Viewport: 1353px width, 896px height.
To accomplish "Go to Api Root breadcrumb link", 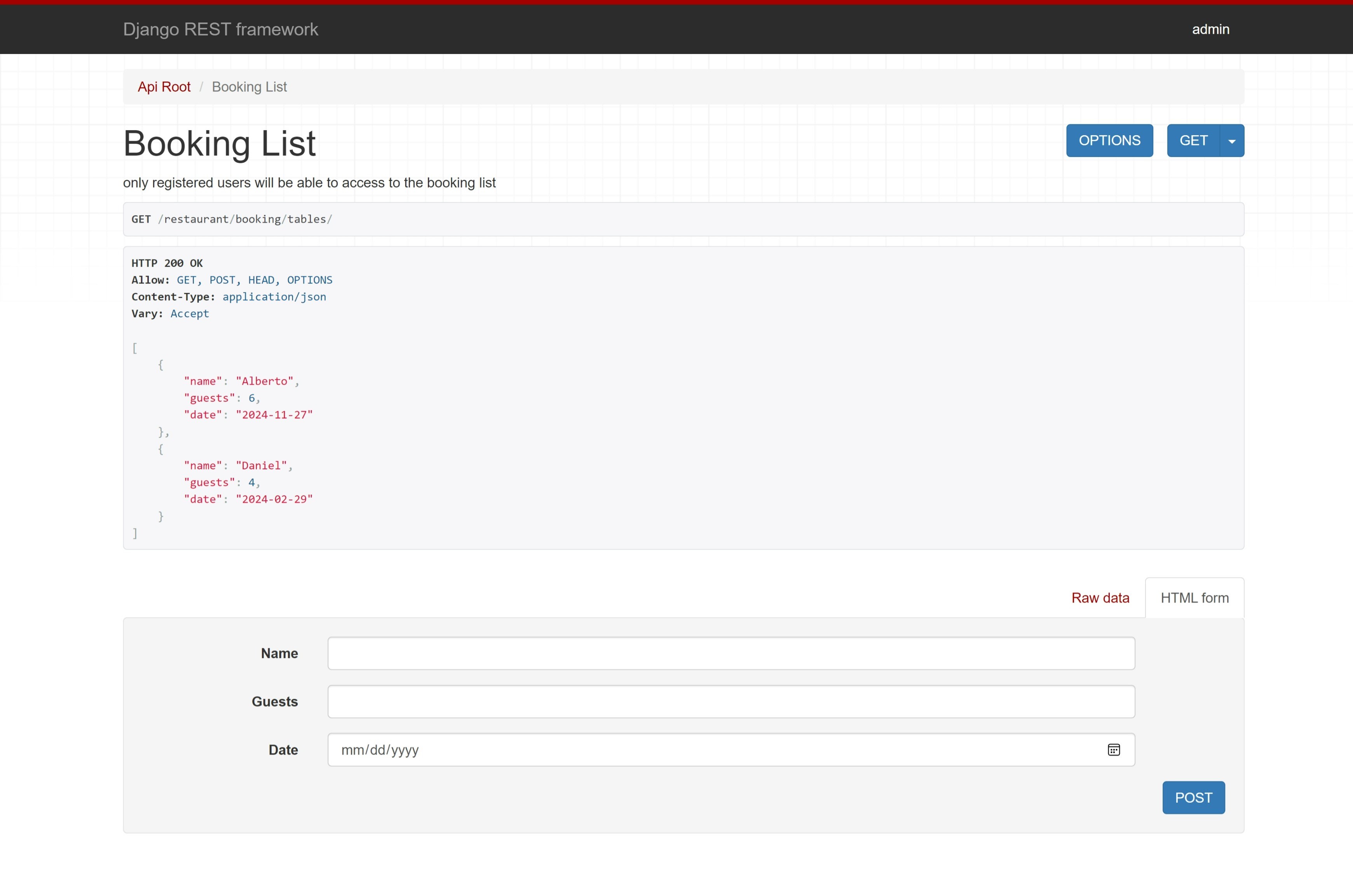I will tap(164, 87).
